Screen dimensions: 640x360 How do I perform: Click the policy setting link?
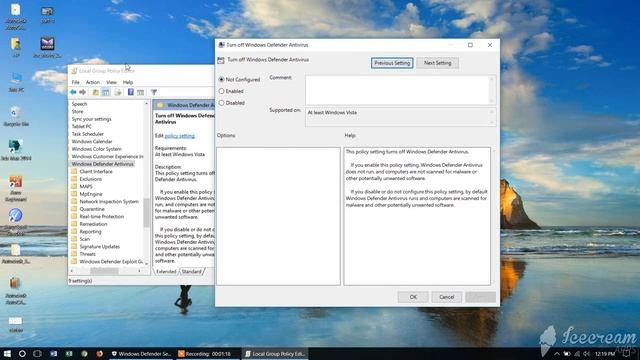coord(180,136)
